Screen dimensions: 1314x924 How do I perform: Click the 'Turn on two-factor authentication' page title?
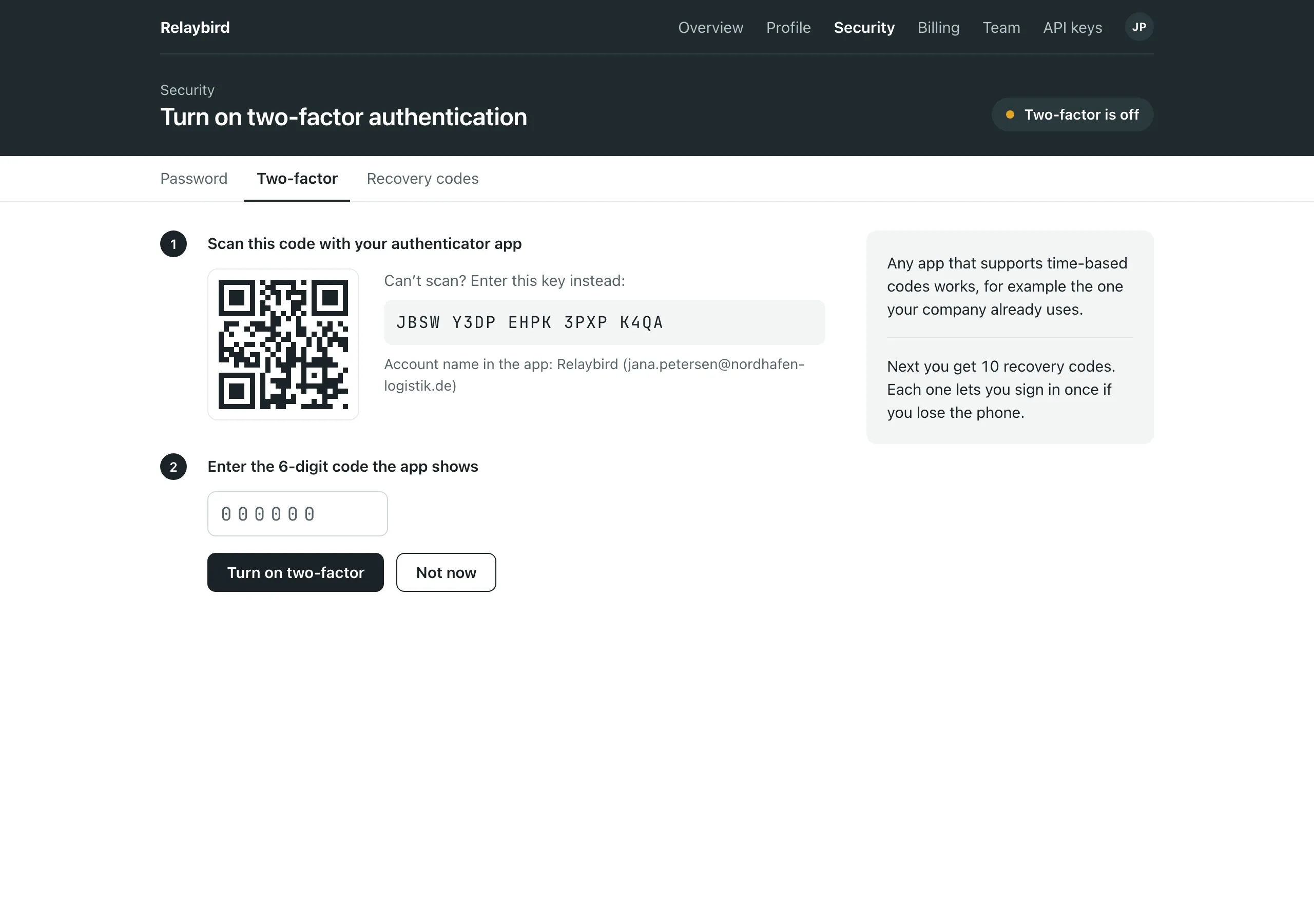[x=343, y=117]
